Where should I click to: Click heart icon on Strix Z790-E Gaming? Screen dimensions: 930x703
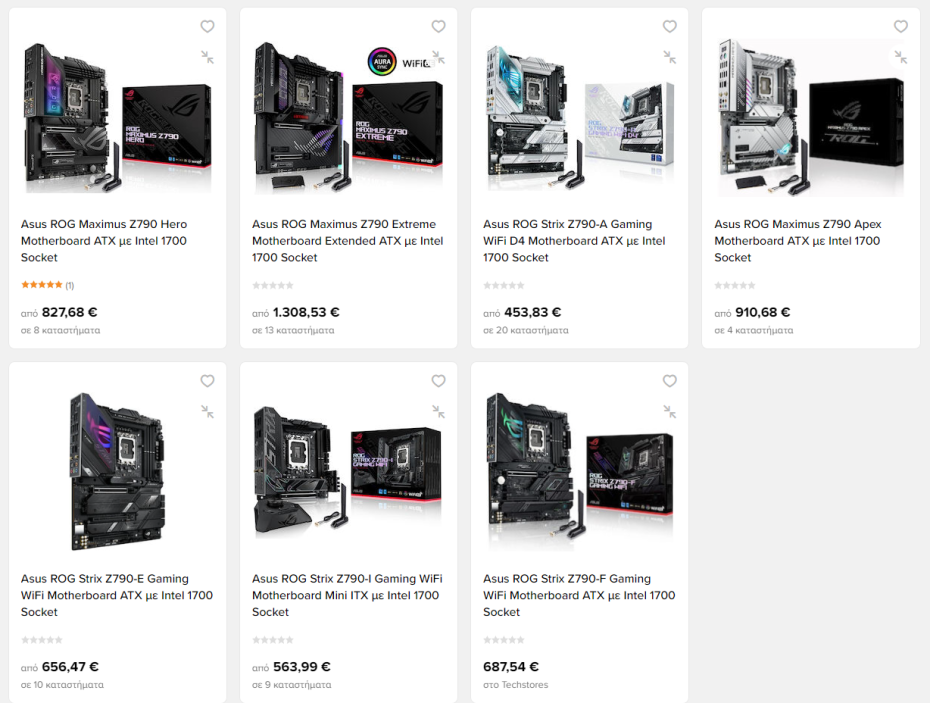point(207,381)
